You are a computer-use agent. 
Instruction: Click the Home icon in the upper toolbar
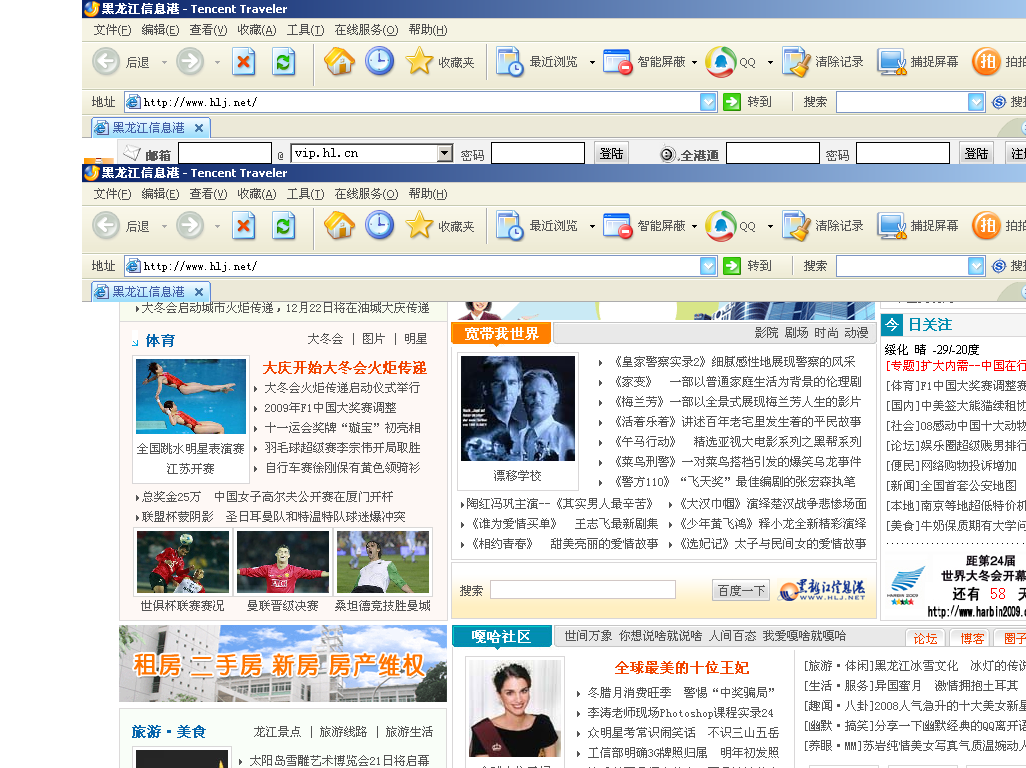click(340, 62)
